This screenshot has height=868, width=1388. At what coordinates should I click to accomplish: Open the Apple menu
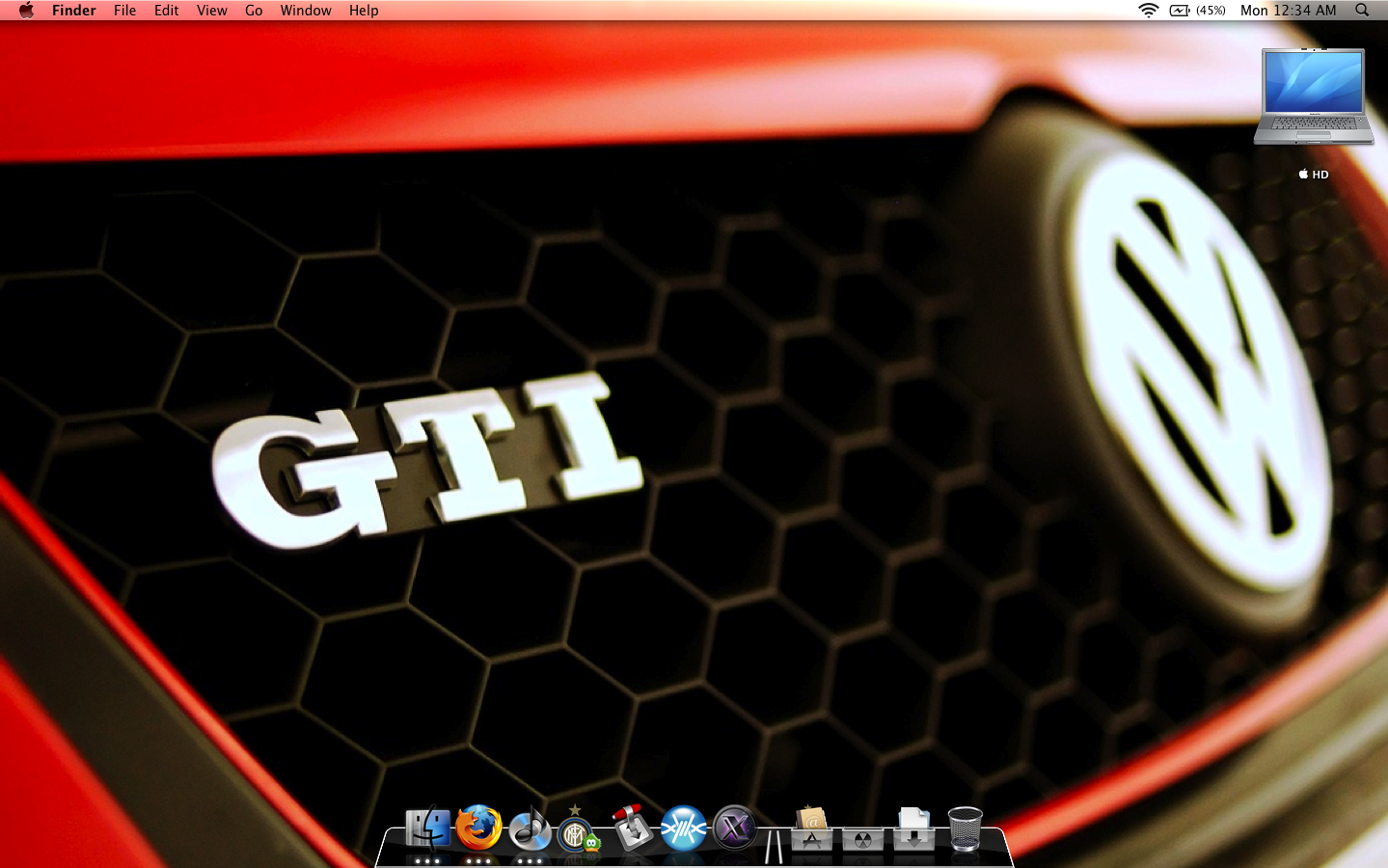(26, 10)
